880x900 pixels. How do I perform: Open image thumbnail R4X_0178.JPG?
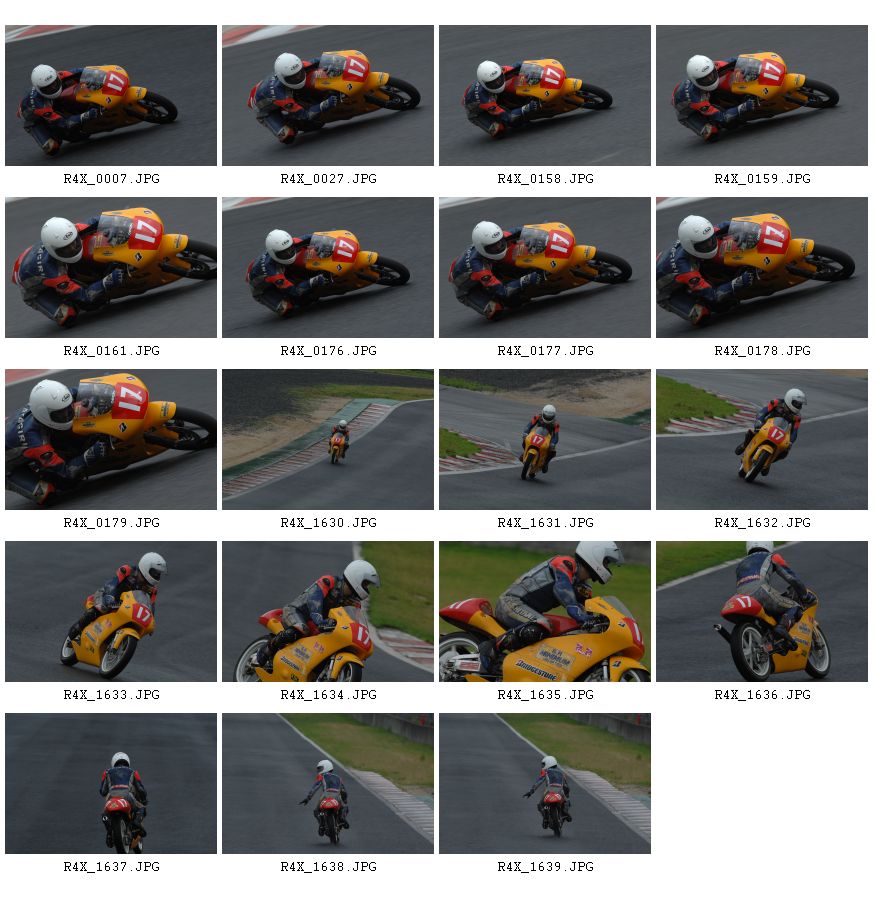[762, 267]
